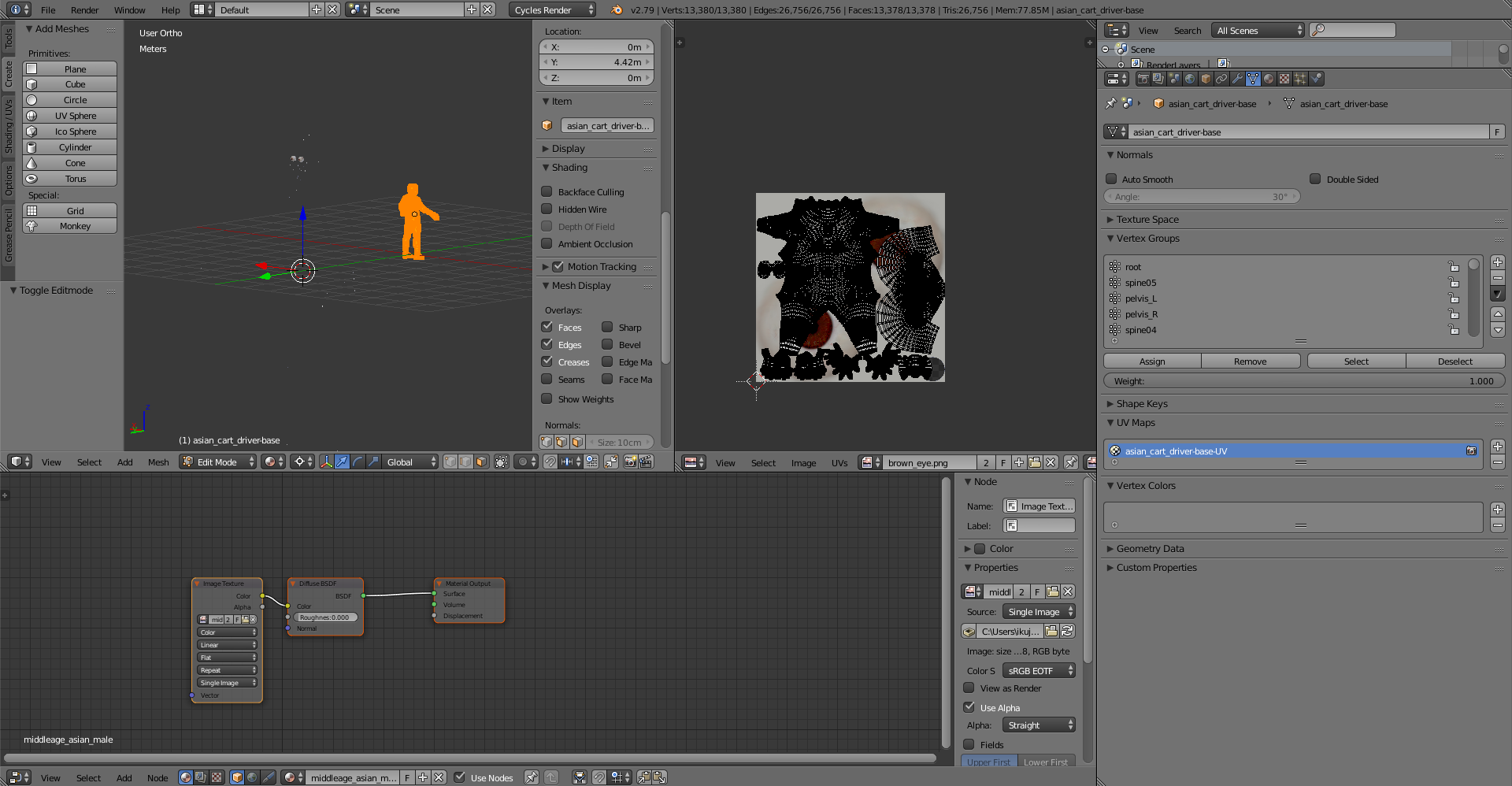Open the World properties globe tab
This screenshot has width=1512, height=786.
tap(1190, 79)
